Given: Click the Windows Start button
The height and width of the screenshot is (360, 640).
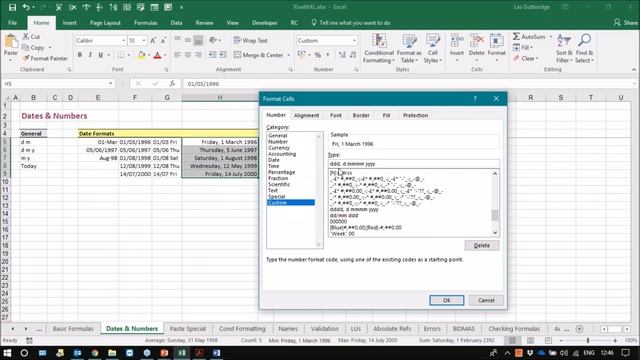Looking at the screenshot, I should pos(7,353).
